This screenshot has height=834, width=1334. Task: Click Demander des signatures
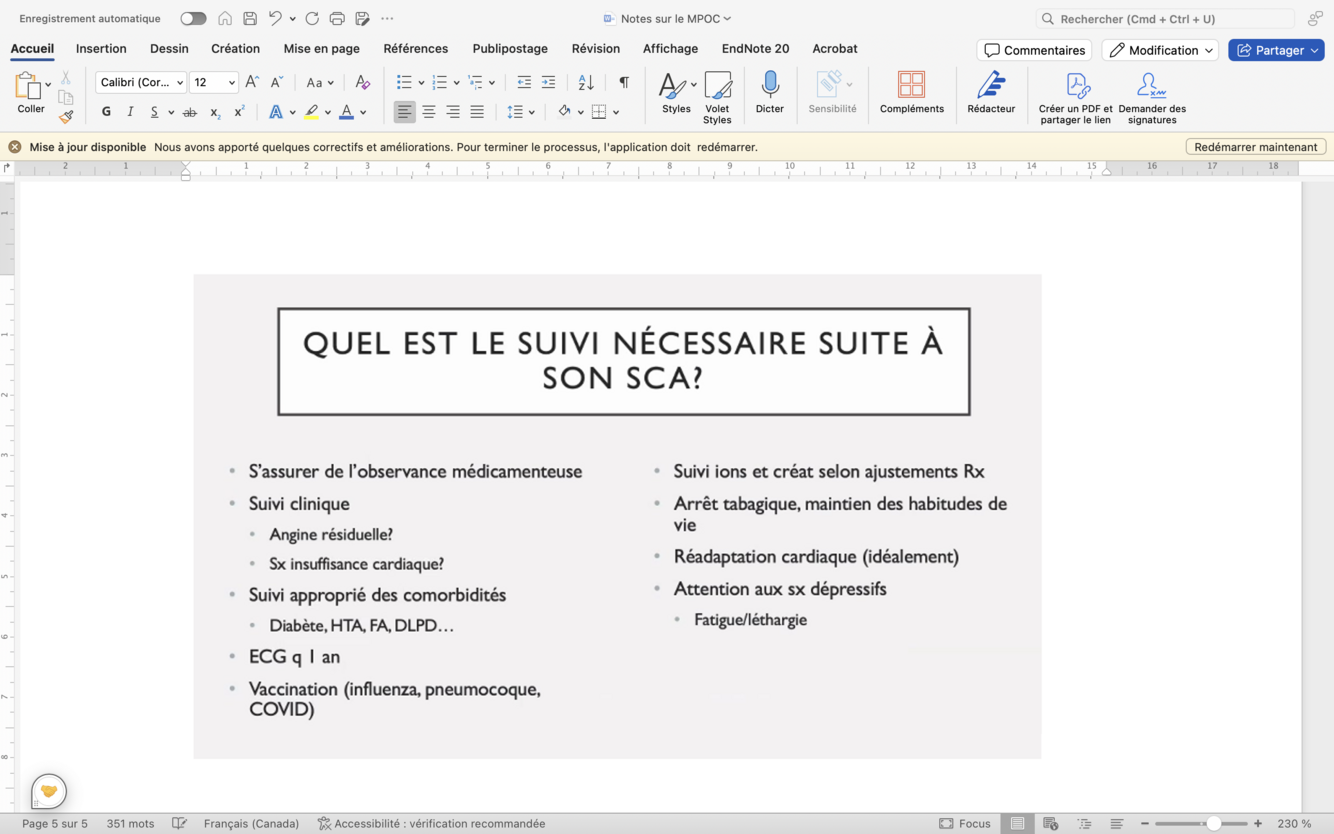(1152, 97)
